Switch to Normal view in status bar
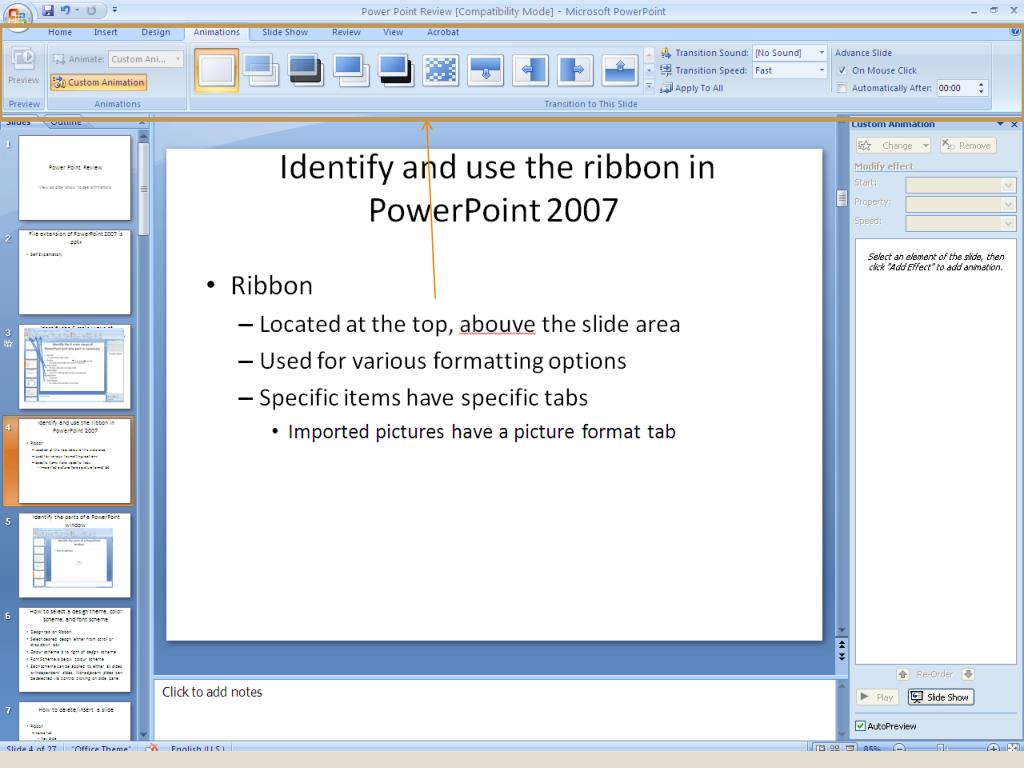Image resolution: width=1024 pixels, height=768 pixels. [820, 748]
